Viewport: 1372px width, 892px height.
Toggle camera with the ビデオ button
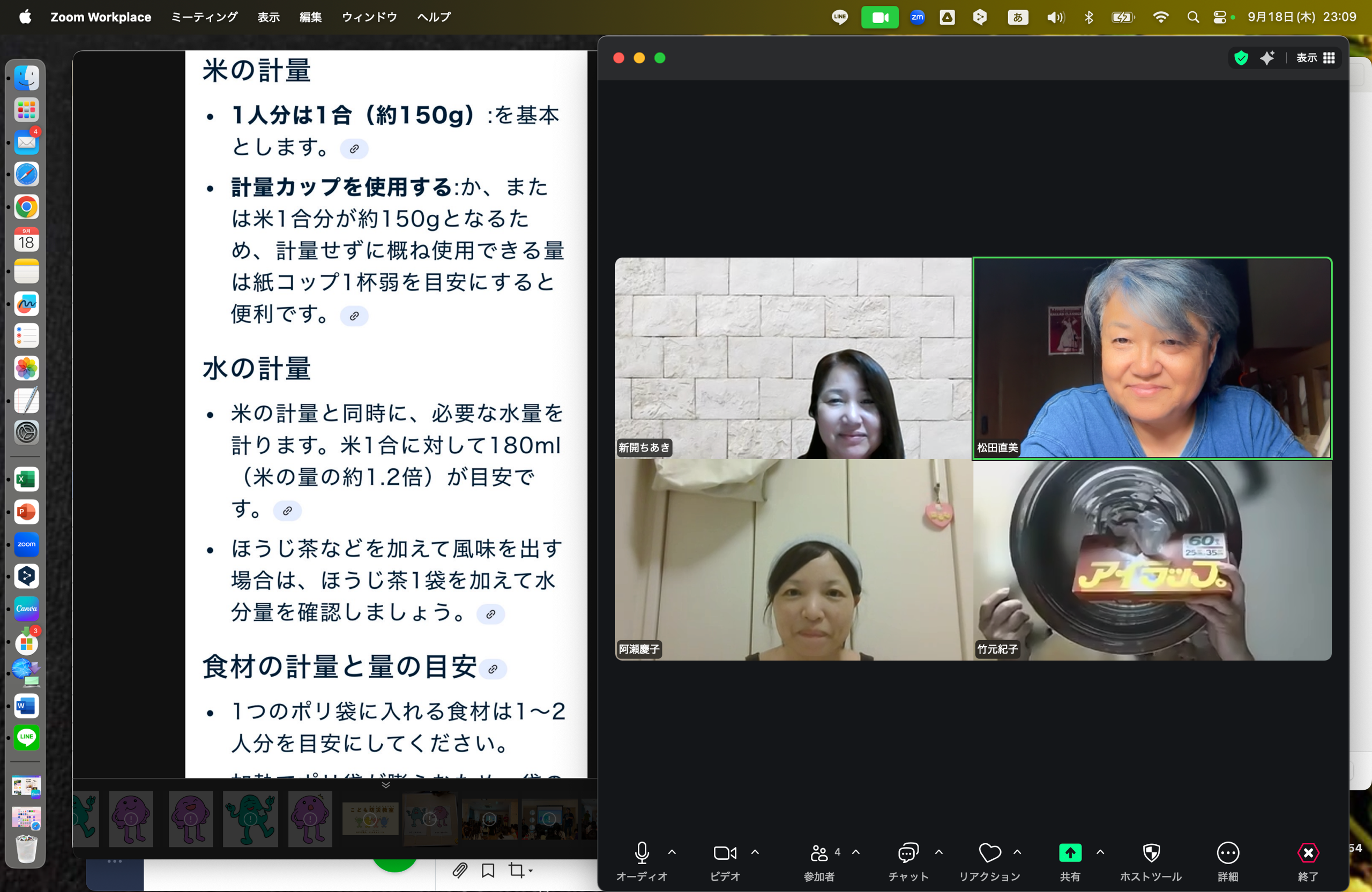[x=724, y=853]
